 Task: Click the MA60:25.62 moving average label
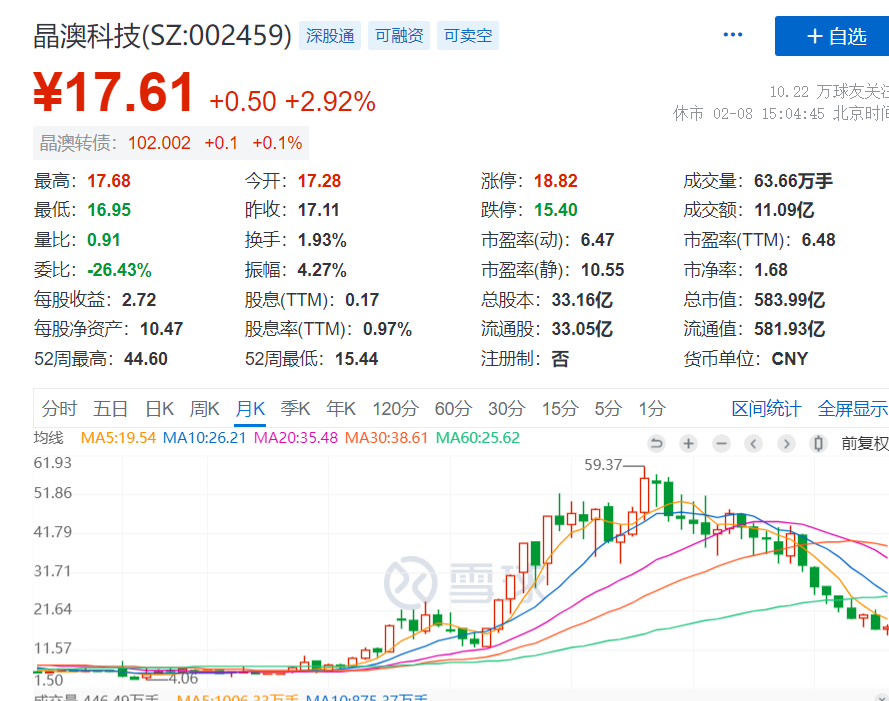click(x=477, y=438)
